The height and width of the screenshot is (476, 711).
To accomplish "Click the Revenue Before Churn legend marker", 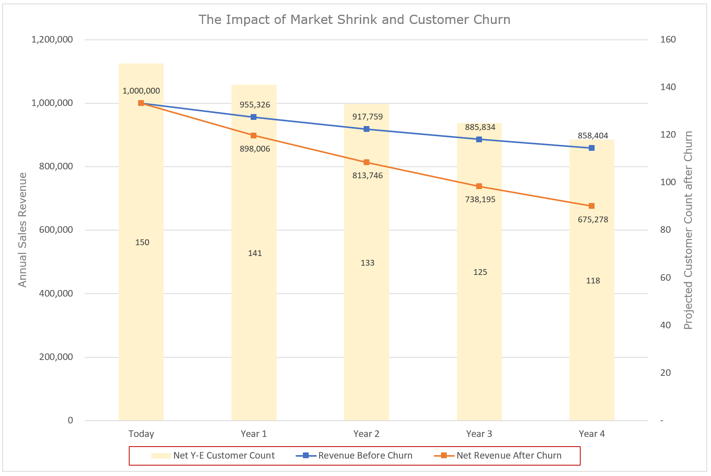I will [x=306, y=456].
